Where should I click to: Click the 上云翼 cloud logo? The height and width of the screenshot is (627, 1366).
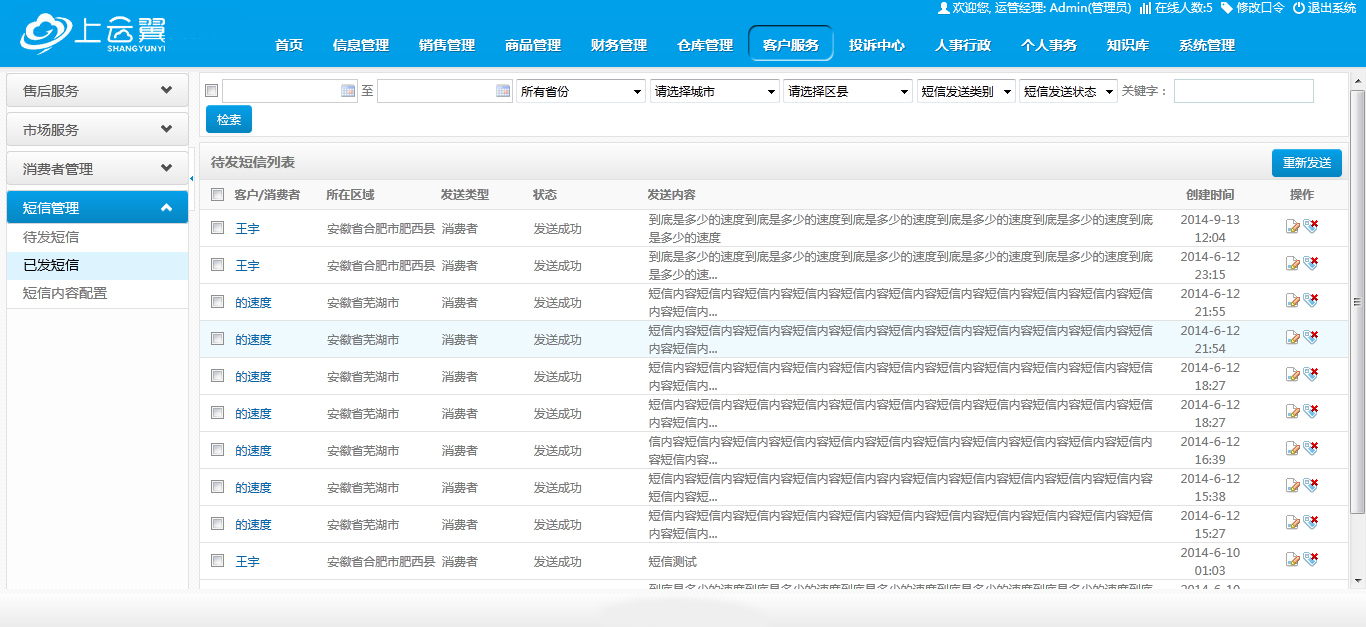93,35
